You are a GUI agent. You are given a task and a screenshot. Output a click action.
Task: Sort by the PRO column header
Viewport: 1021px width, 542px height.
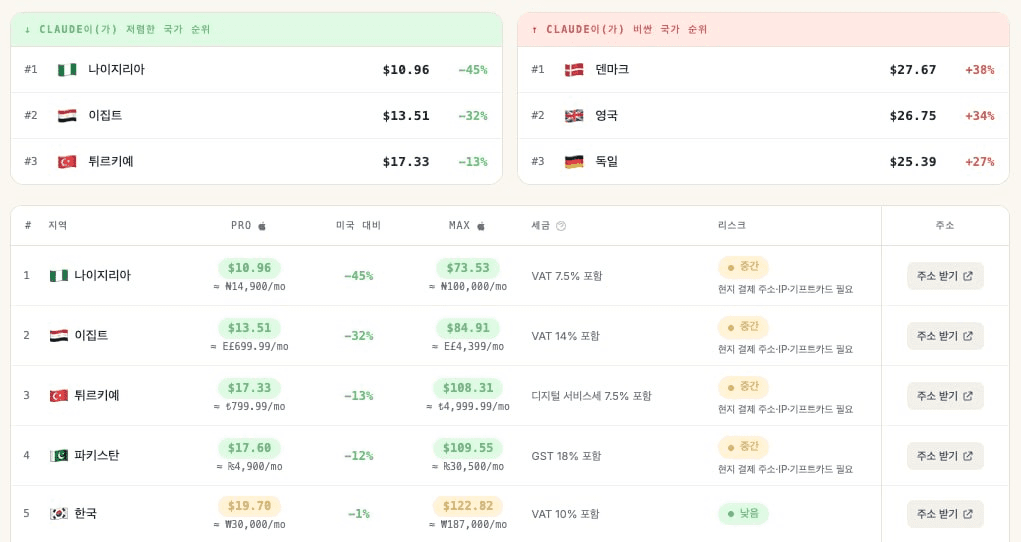click(x=241, y=225)
